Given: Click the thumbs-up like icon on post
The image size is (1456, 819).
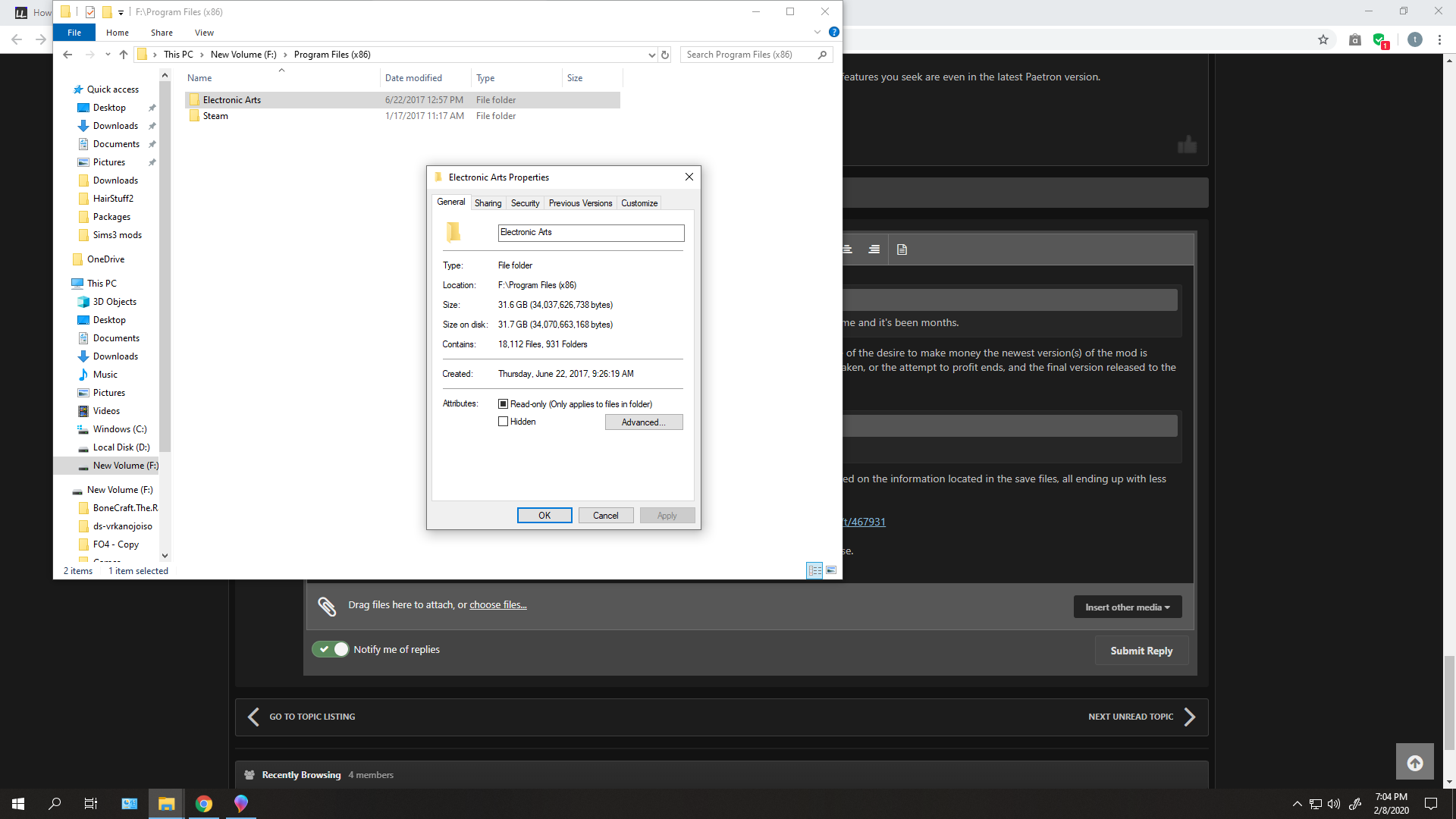Looking at the screenshot, I should click(1187, 144).
